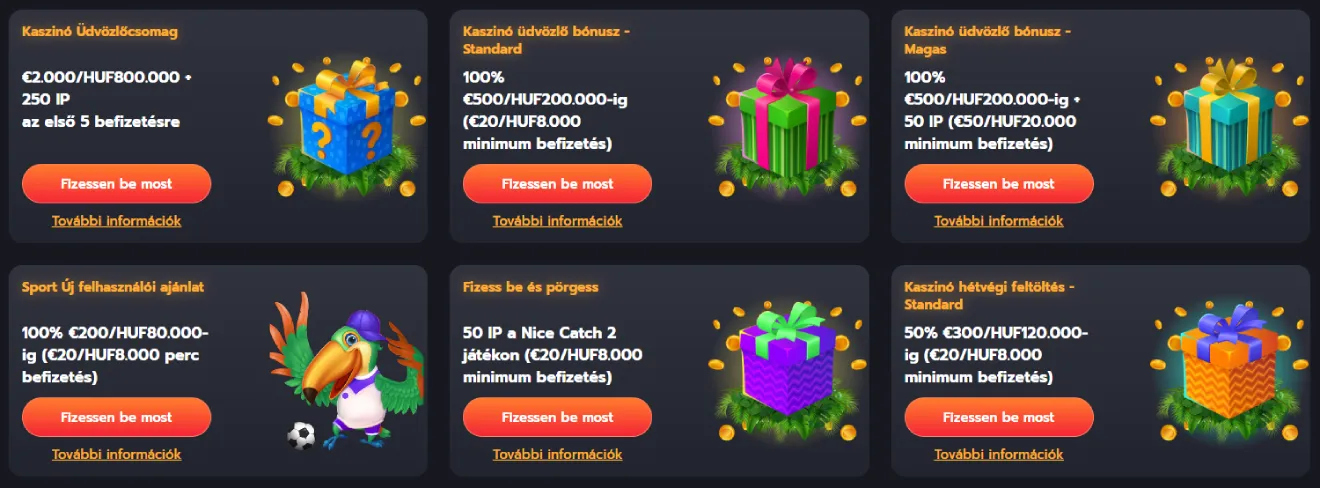Open További információk for Fizess be és pörgess
1320x488 pixels.
pos(557,454)
